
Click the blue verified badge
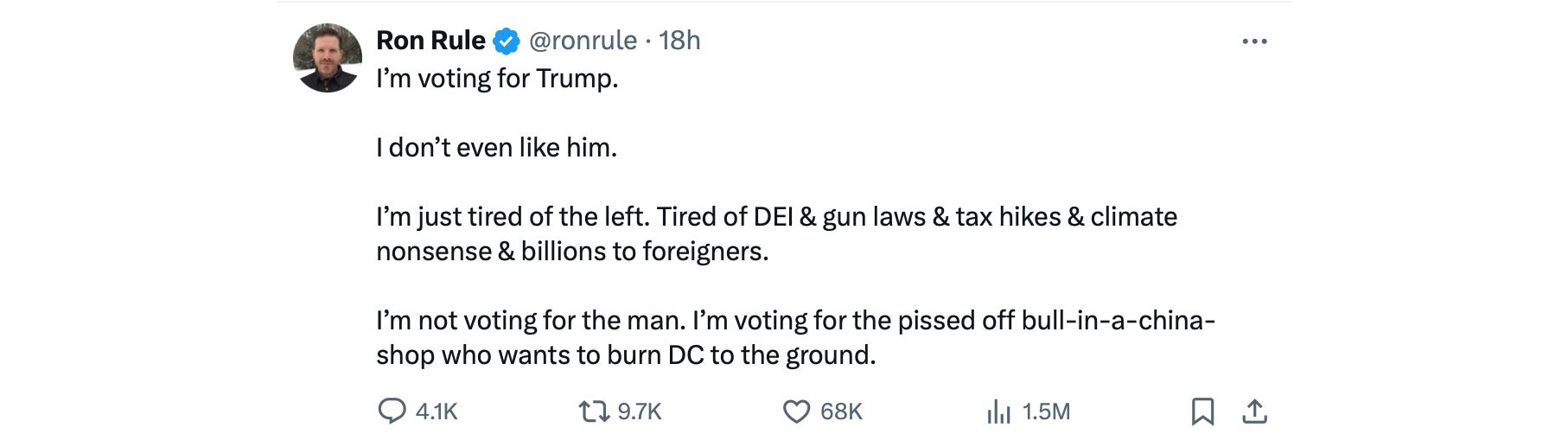coord(507,41)
